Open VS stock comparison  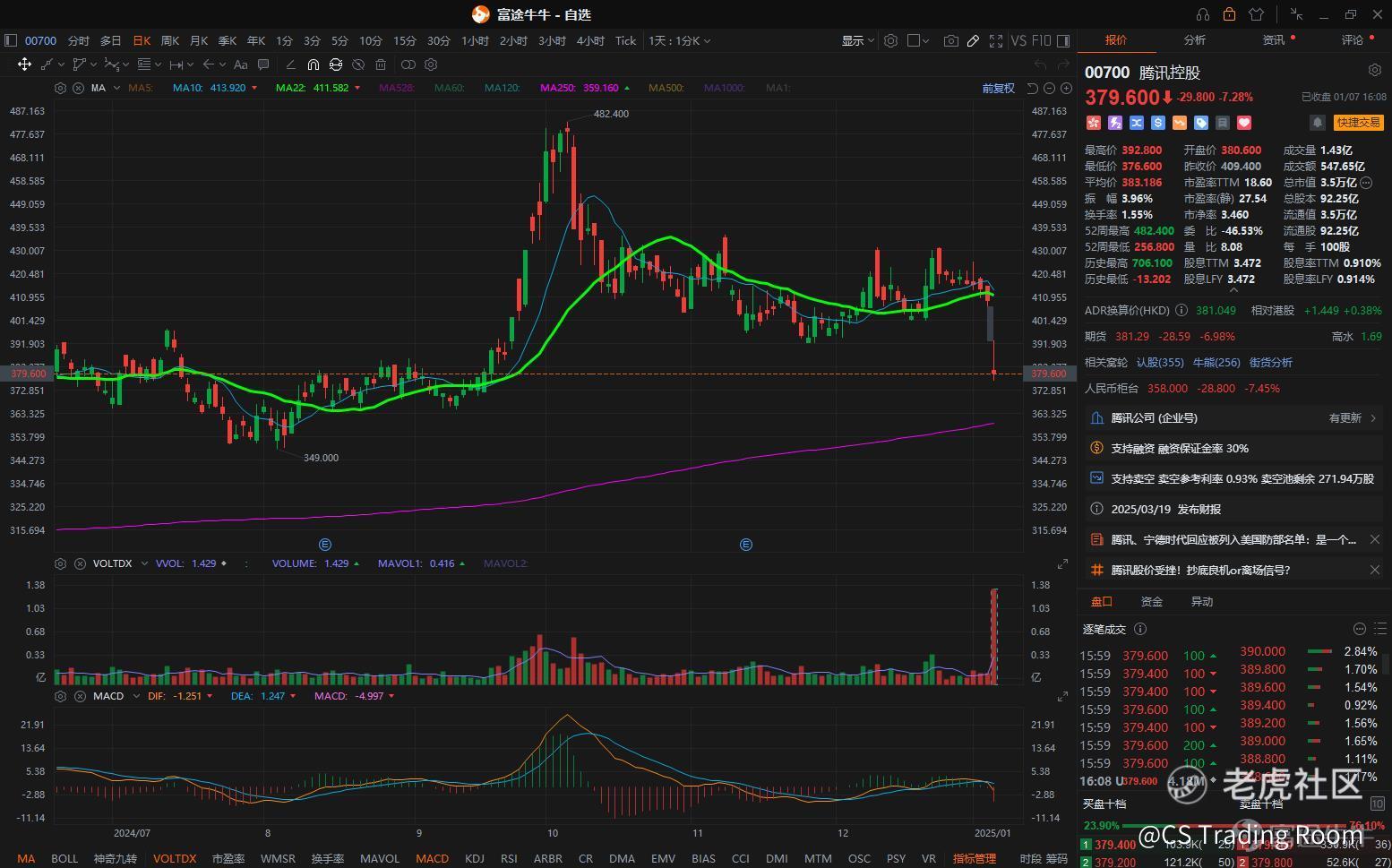tap(1018, 41)
